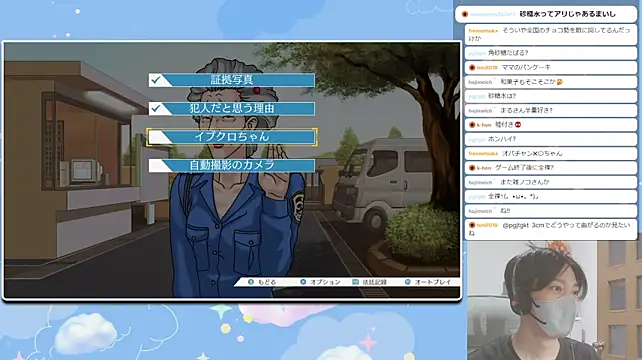Click the k-hon name on the 蜂付き message
The image size is (642, 360).
point(484,125)
